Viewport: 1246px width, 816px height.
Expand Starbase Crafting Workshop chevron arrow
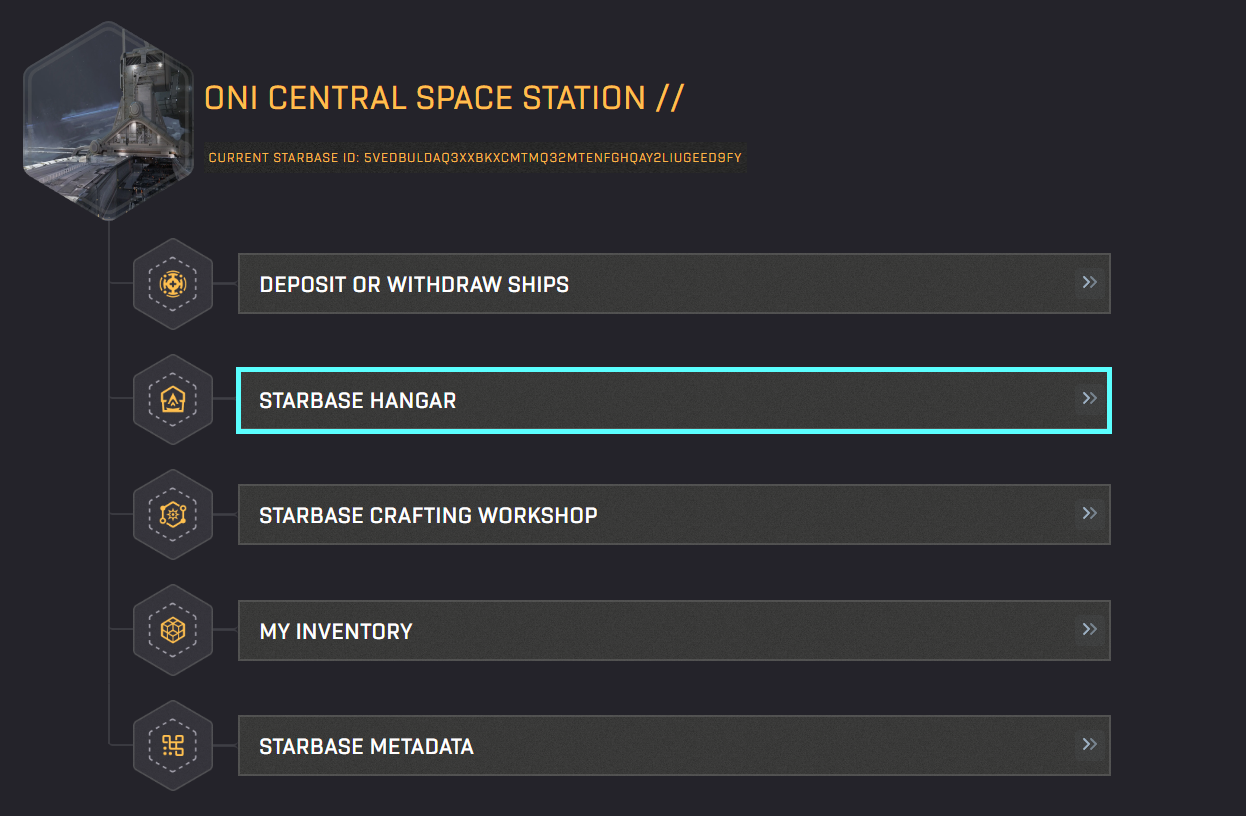point(1090,514)
